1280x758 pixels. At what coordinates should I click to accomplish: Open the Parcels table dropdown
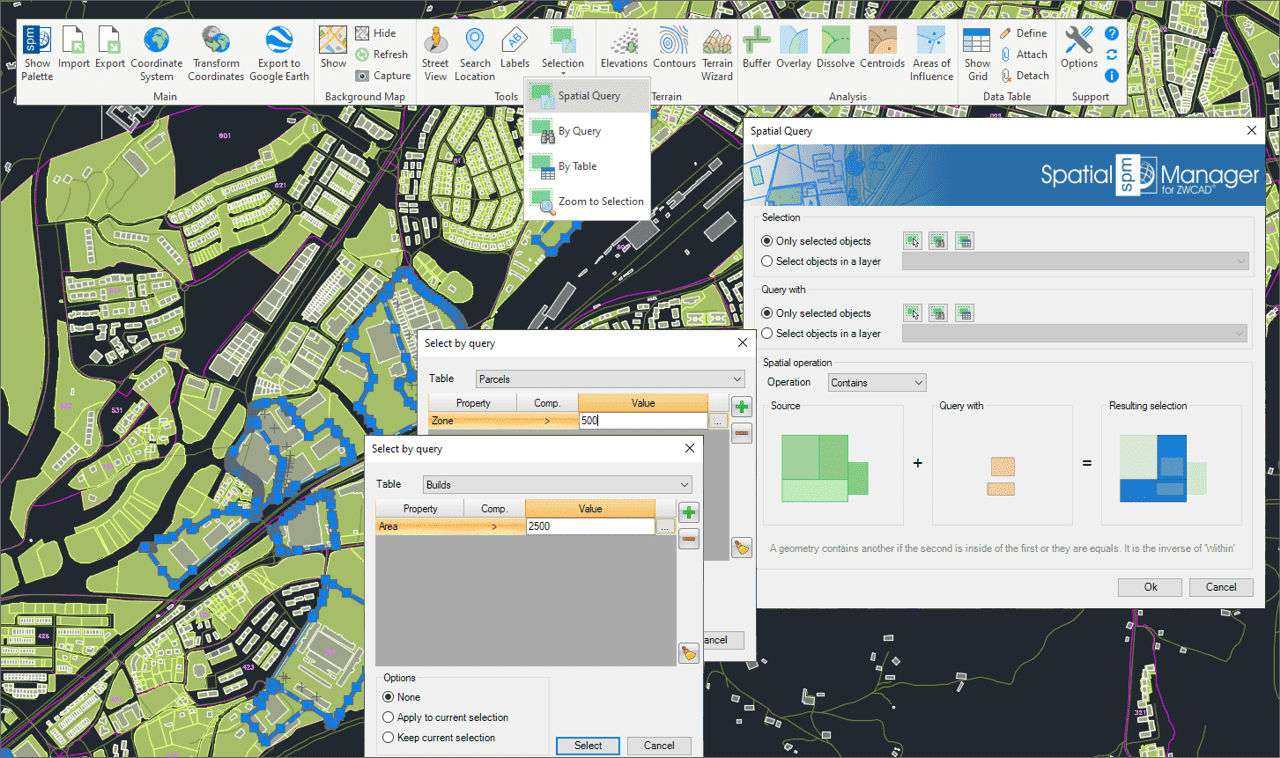coord(610,379)
